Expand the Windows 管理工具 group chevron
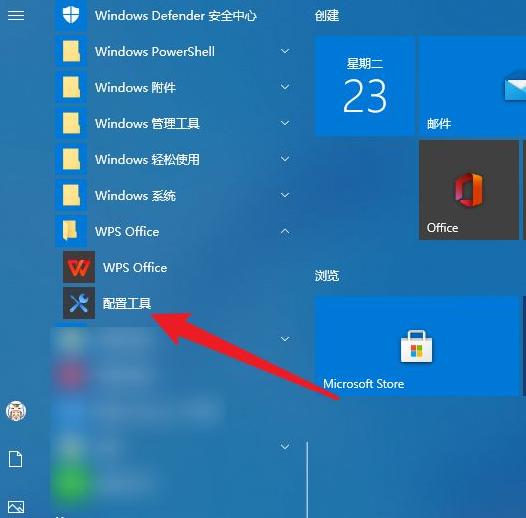Viewport: 526px width, 518px height. coord(285,123)
